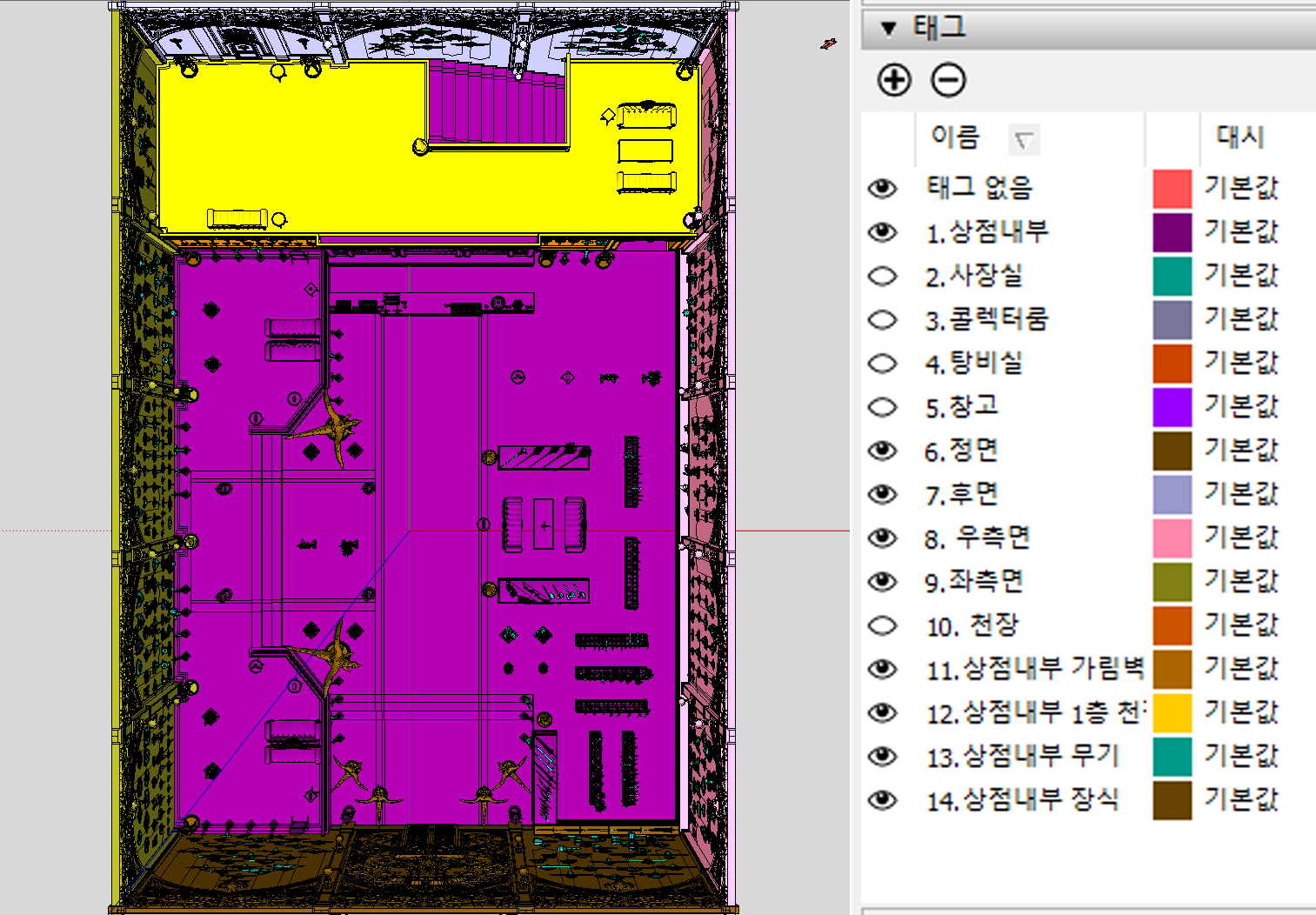Click the 대시 column header
Screen dimensions: 1316x915
point(1240,137)
